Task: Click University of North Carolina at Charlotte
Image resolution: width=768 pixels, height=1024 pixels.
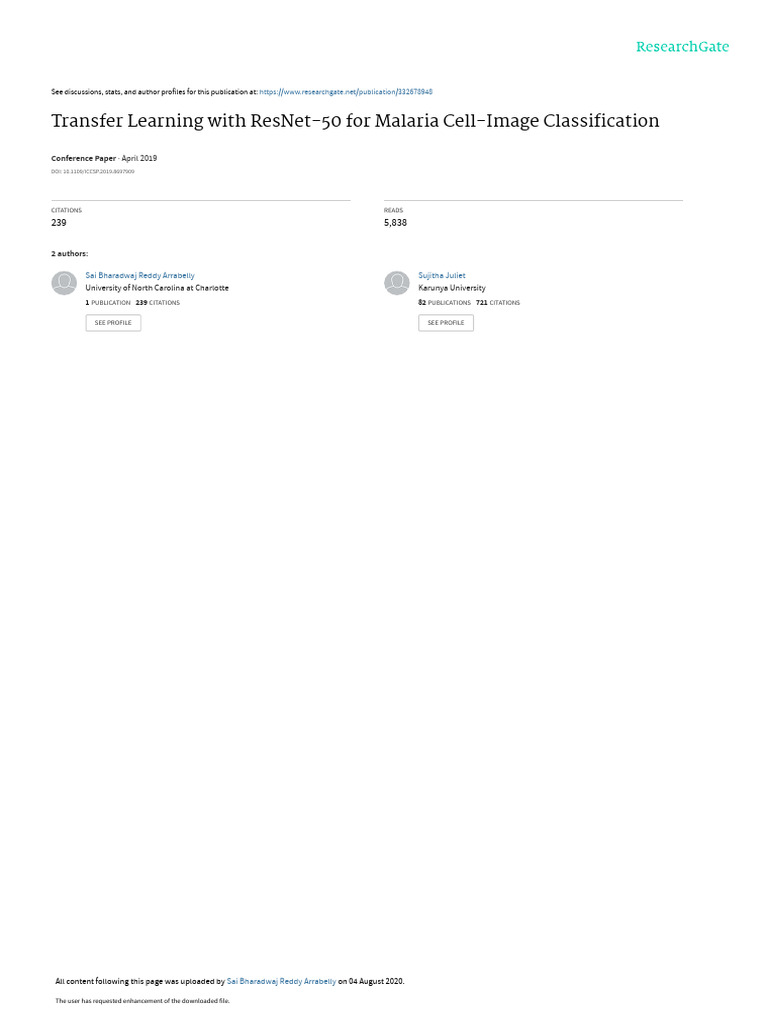Action: [x=157, y=288]
